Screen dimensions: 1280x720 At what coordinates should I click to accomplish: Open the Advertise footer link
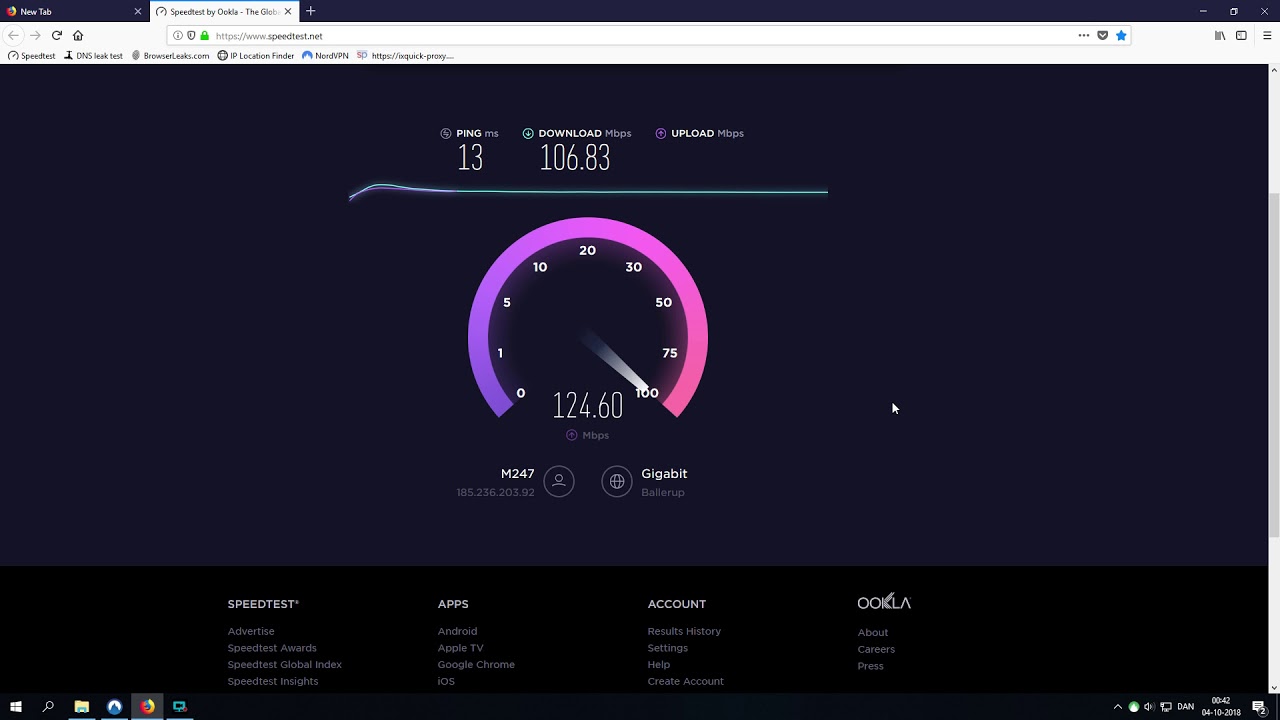click(251, 631)
